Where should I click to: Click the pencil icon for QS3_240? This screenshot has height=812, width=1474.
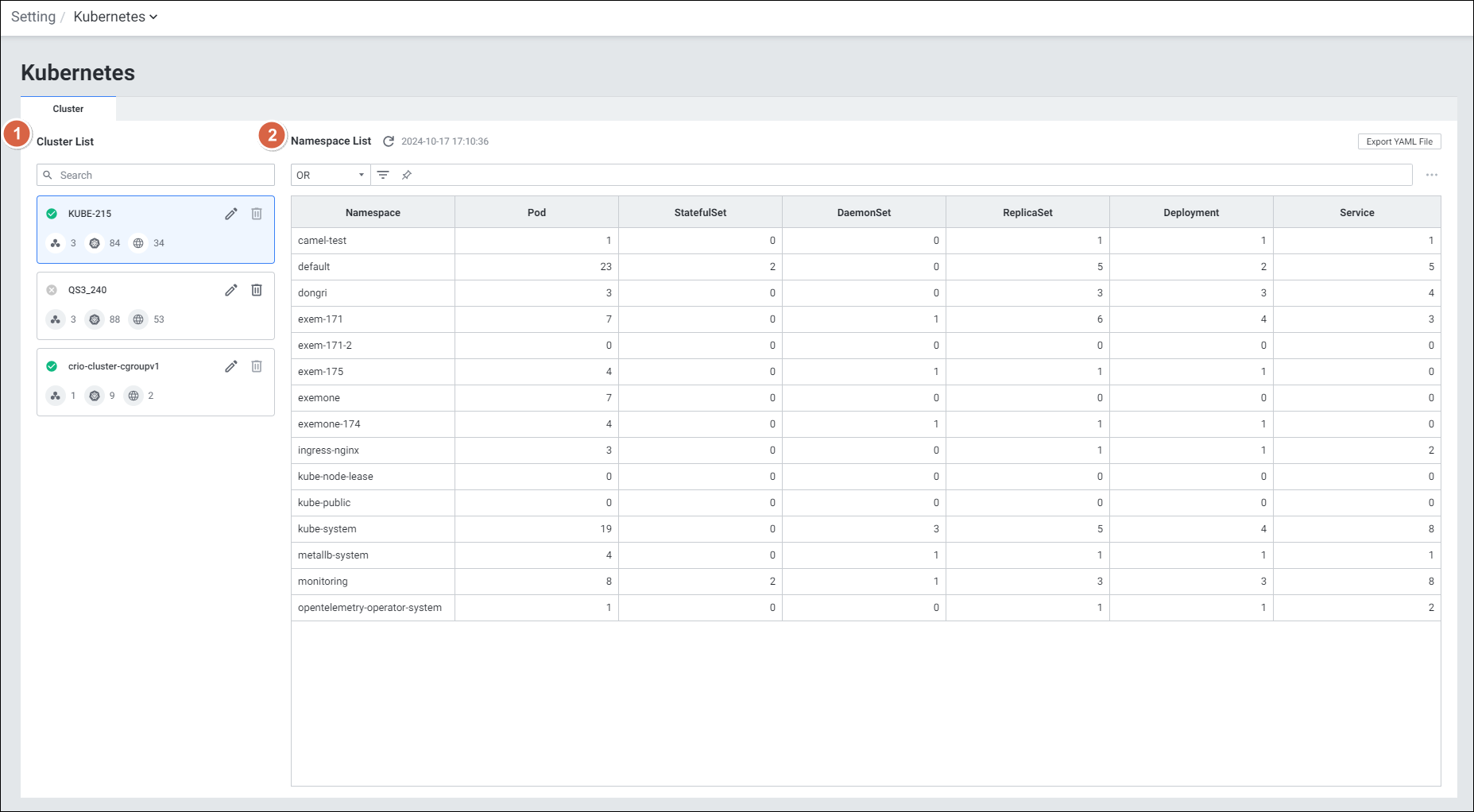click(x=231, y=290)
